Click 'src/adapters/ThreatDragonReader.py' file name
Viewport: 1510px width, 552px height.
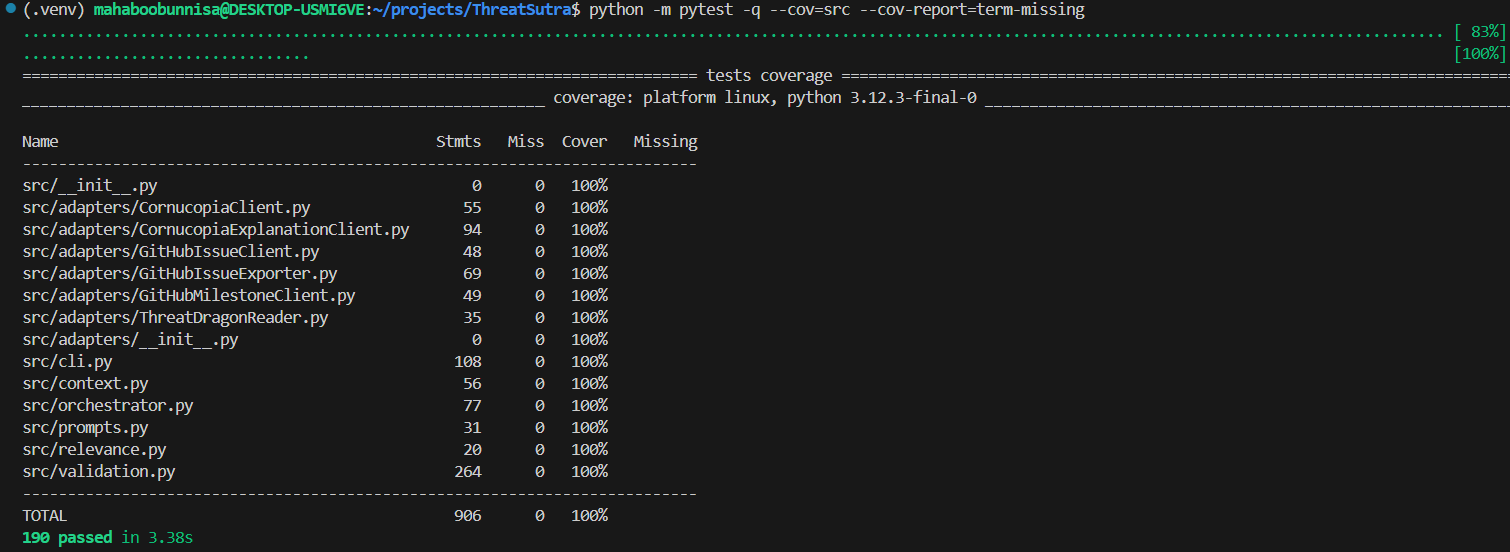175,318
